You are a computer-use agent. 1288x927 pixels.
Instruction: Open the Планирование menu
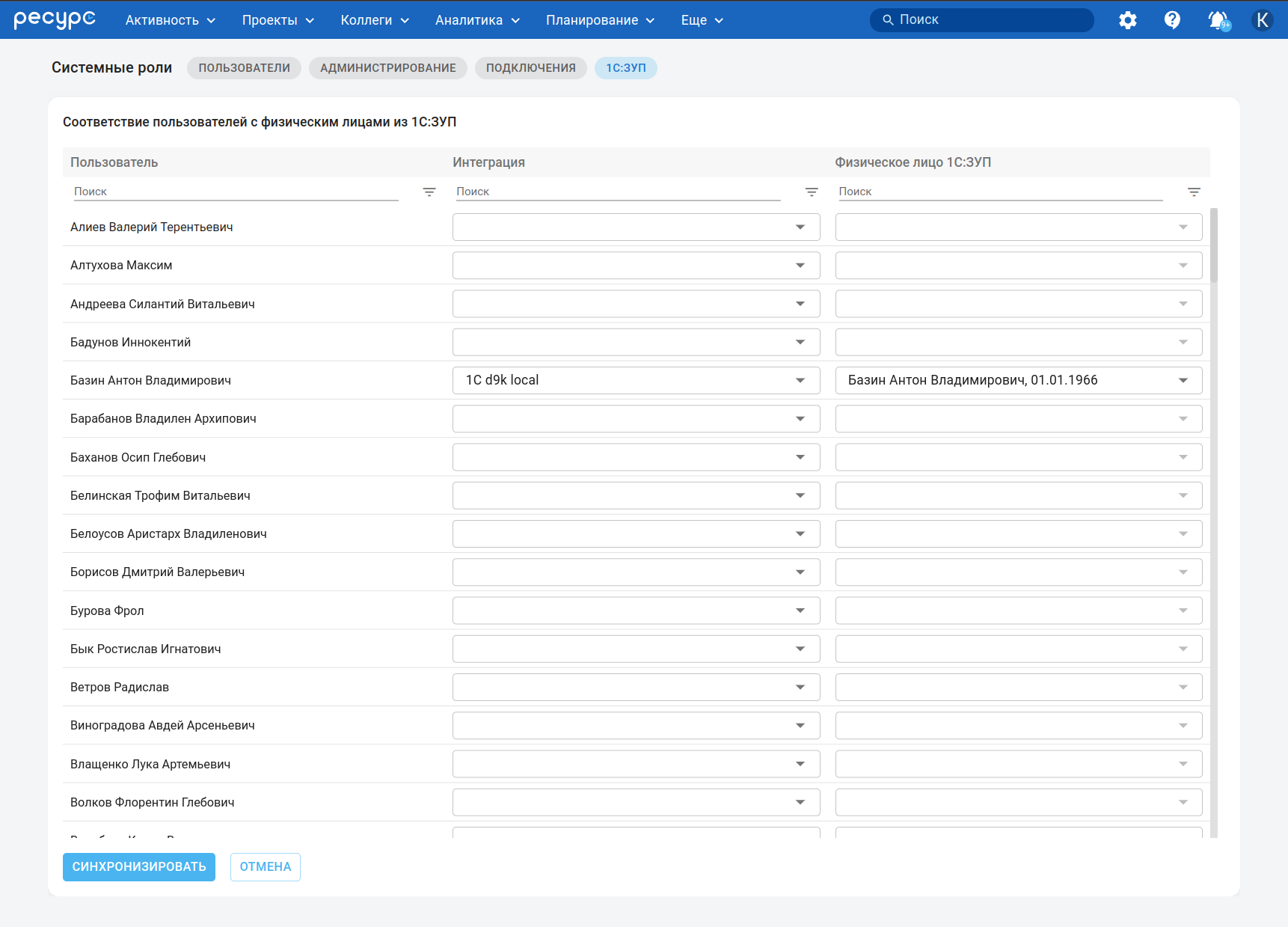tap(600, 20)
